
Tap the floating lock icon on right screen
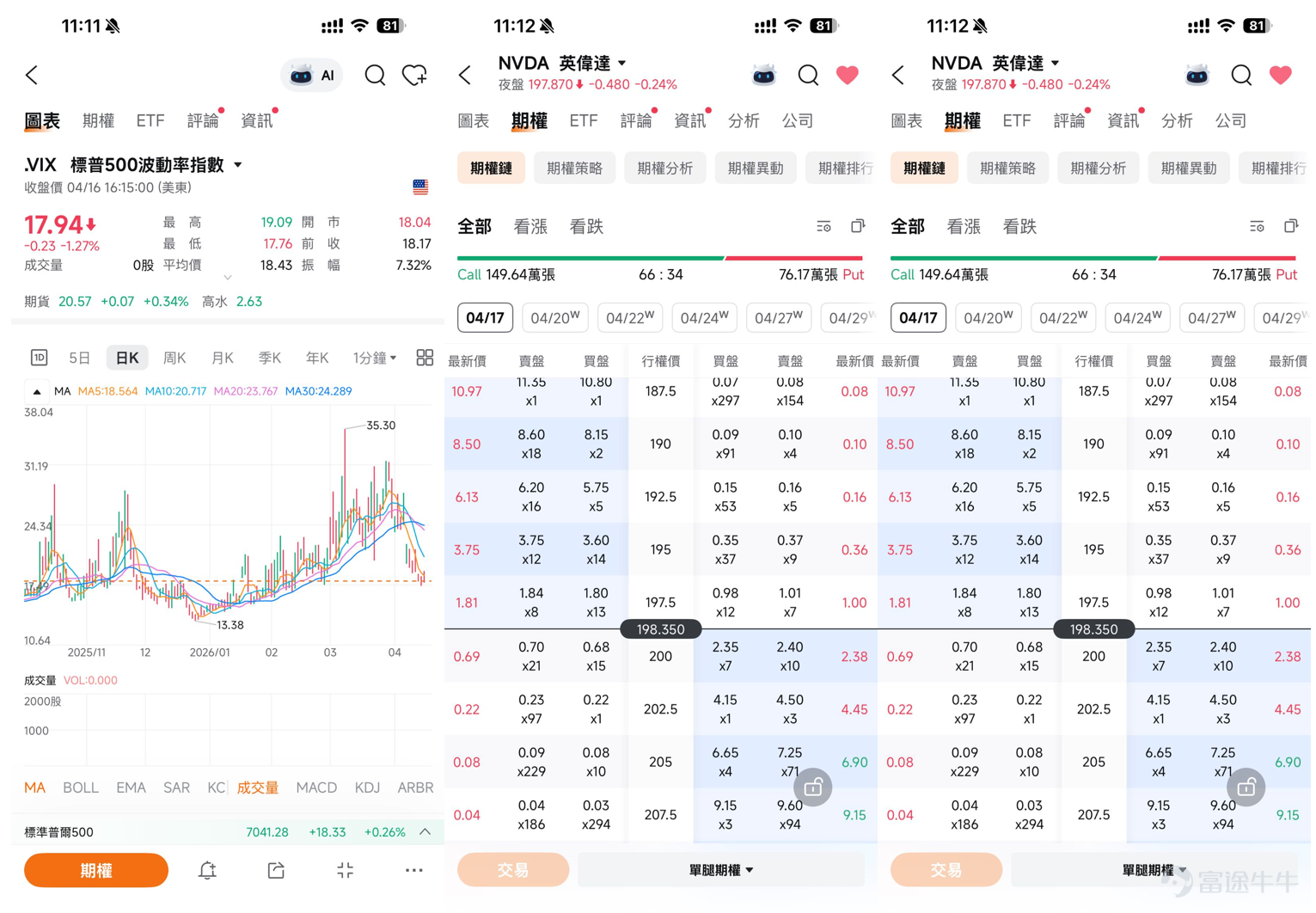point(1246,787)
